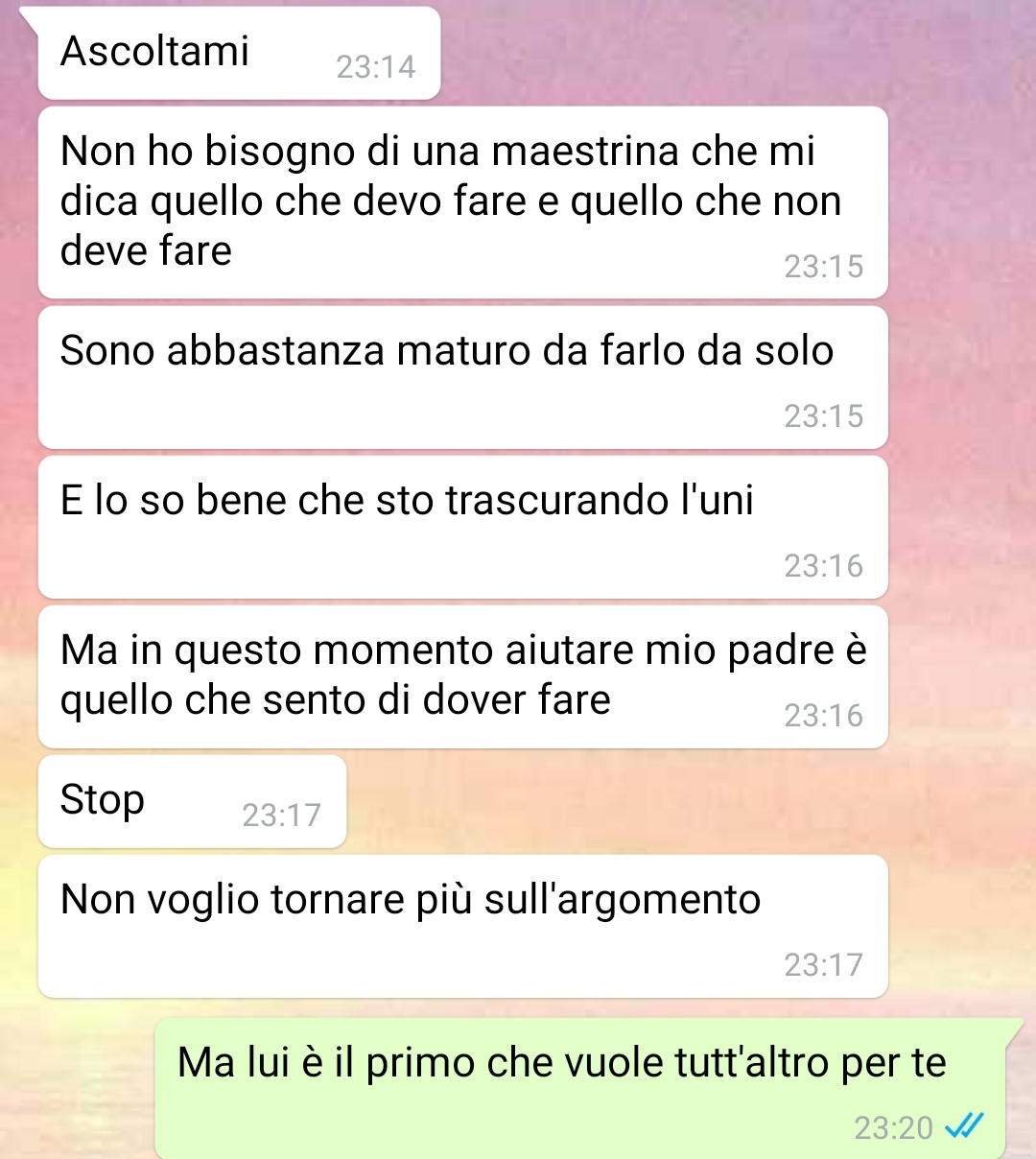Select 'Non voglio tornare più sull'argomento' message
Viewport: 1036px width, 1159px height.
click(x=462, y=926)
